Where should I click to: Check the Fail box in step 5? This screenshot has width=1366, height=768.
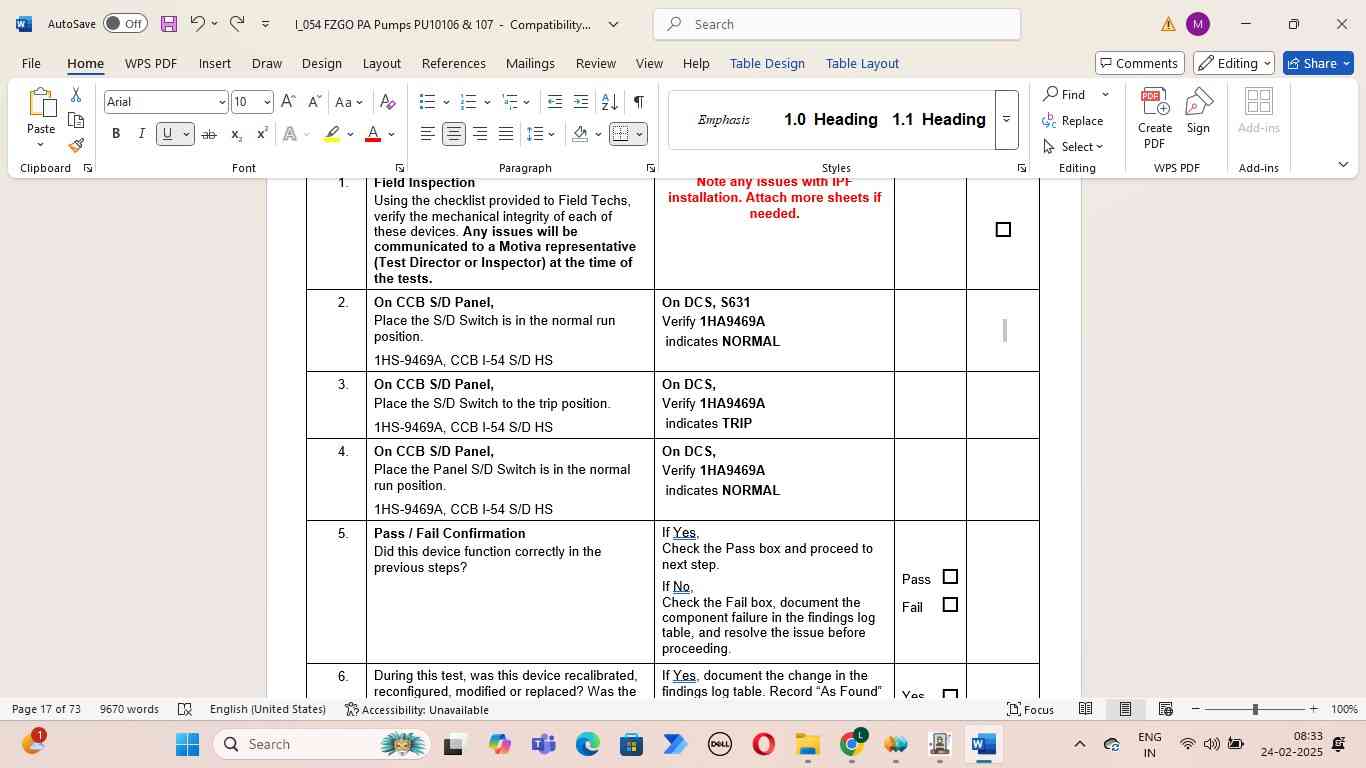(950, 605)
